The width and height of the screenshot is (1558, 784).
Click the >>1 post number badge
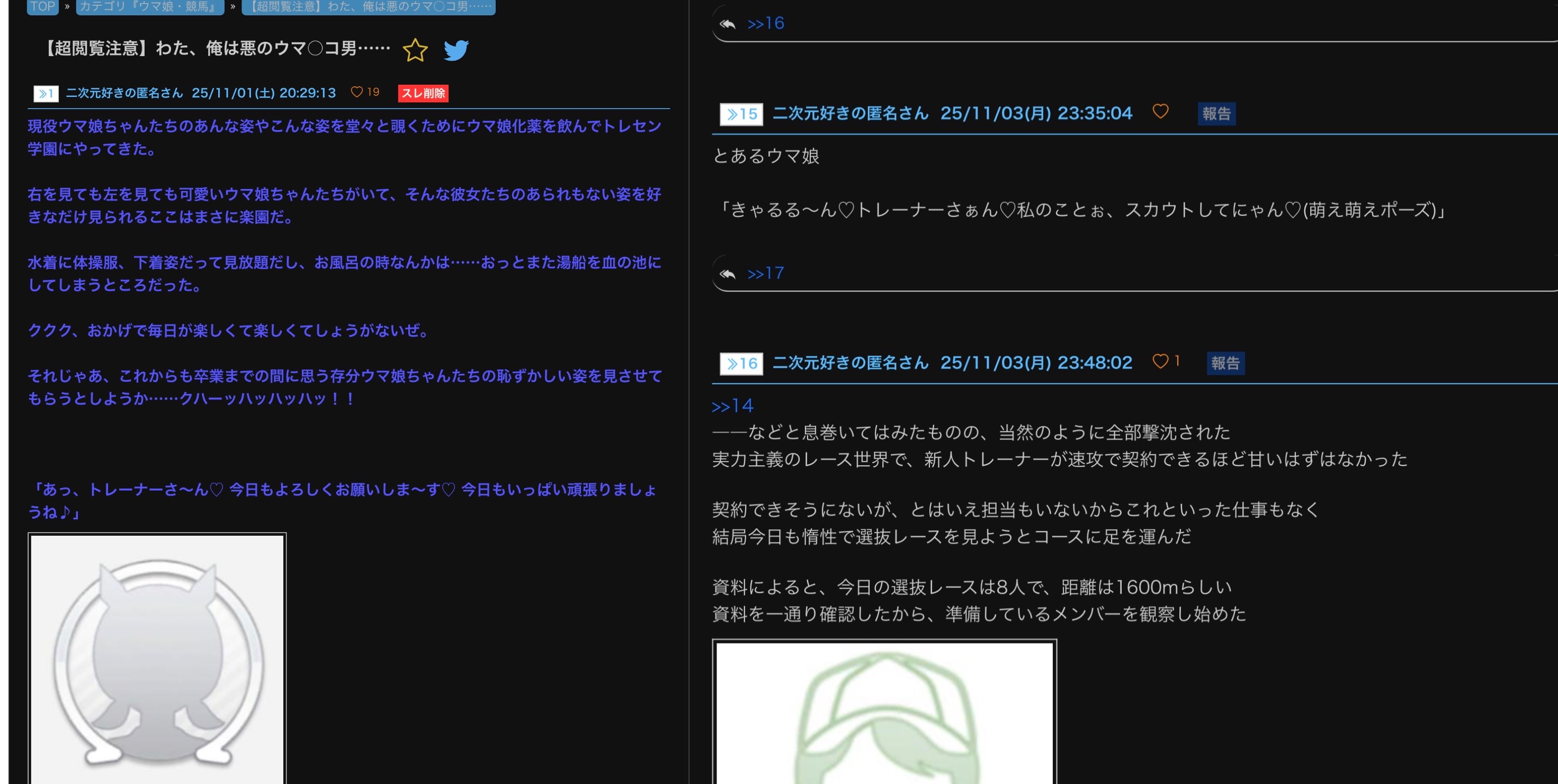(46, 93)
